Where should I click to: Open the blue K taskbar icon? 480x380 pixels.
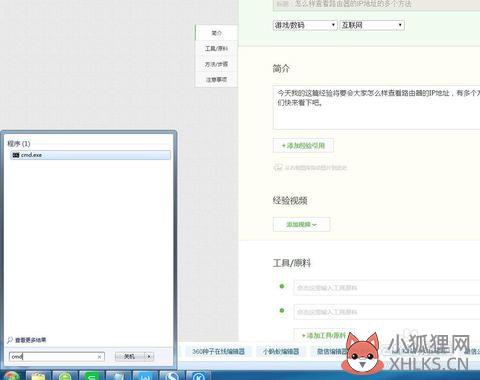(x=199, y=376)
